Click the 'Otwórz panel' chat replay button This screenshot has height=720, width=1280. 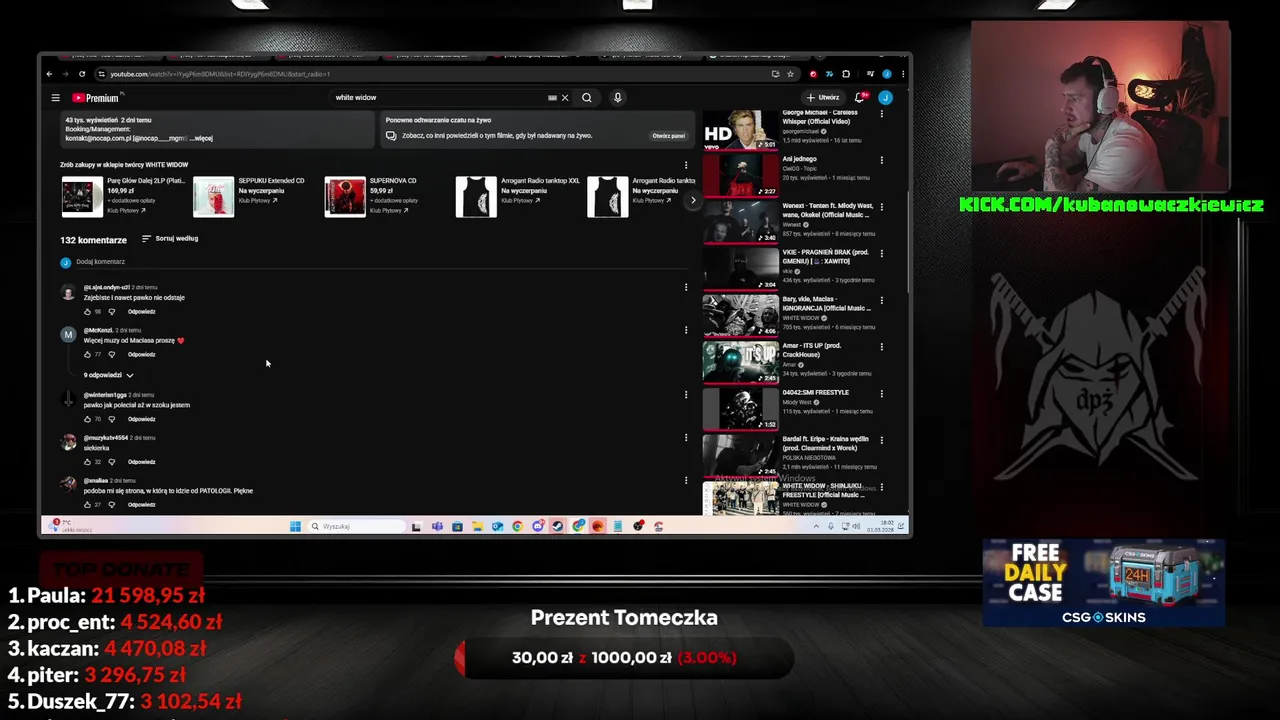669,136
